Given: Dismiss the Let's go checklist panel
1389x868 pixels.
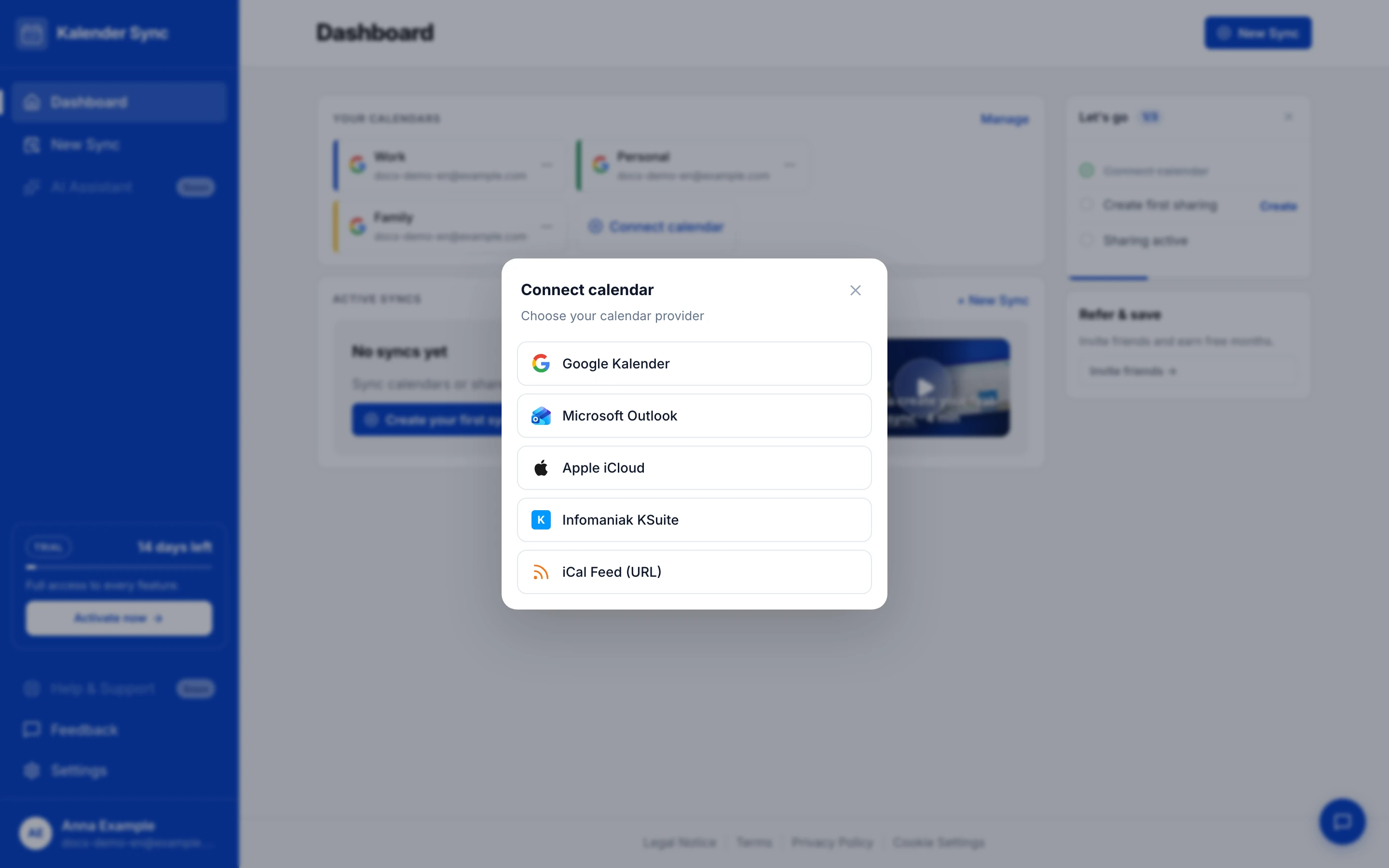Looking at the screenshot, I should 1289,117.
